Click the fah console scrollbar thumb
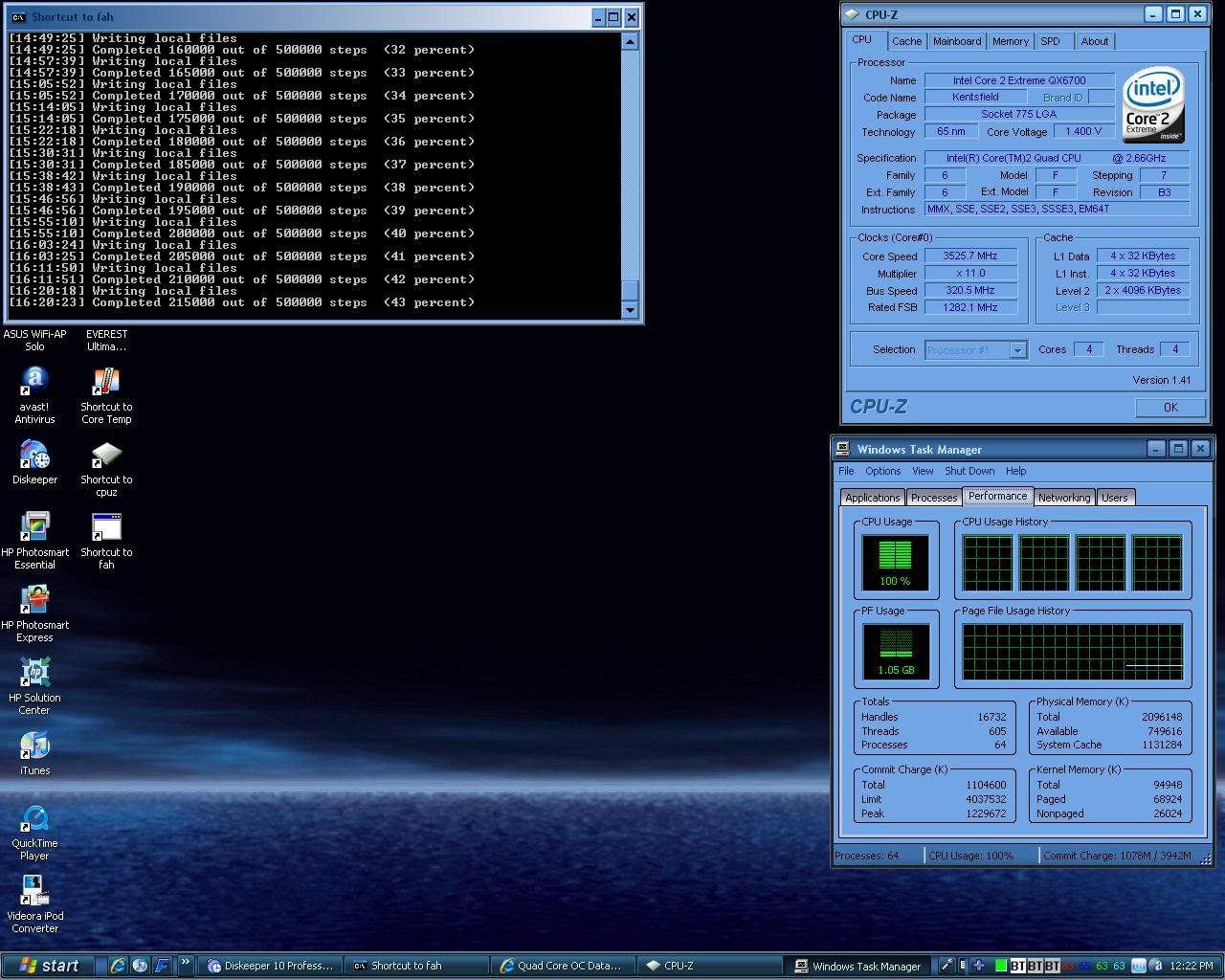 [630, 291]
